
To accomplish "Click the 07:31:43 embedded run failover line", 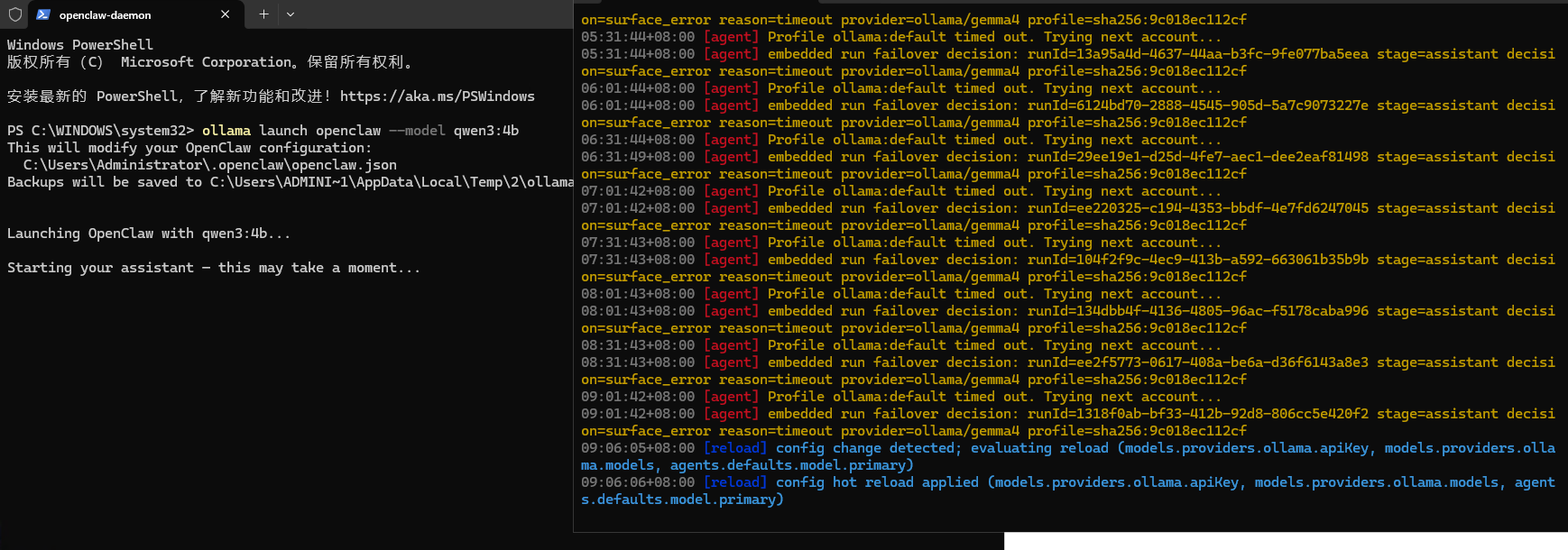I will (x=1068, y=260).
